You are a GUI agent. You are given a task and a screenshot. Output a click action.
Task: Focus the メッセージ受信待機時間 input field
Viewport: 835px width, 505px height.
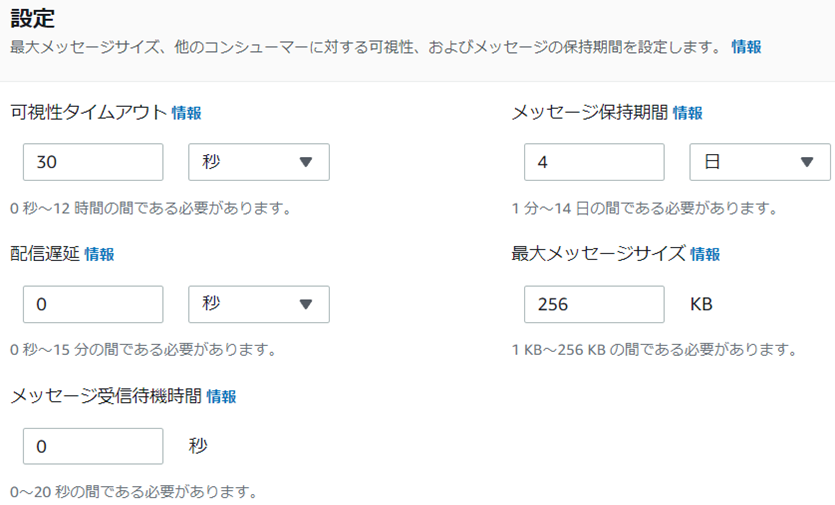coord(93,446)
